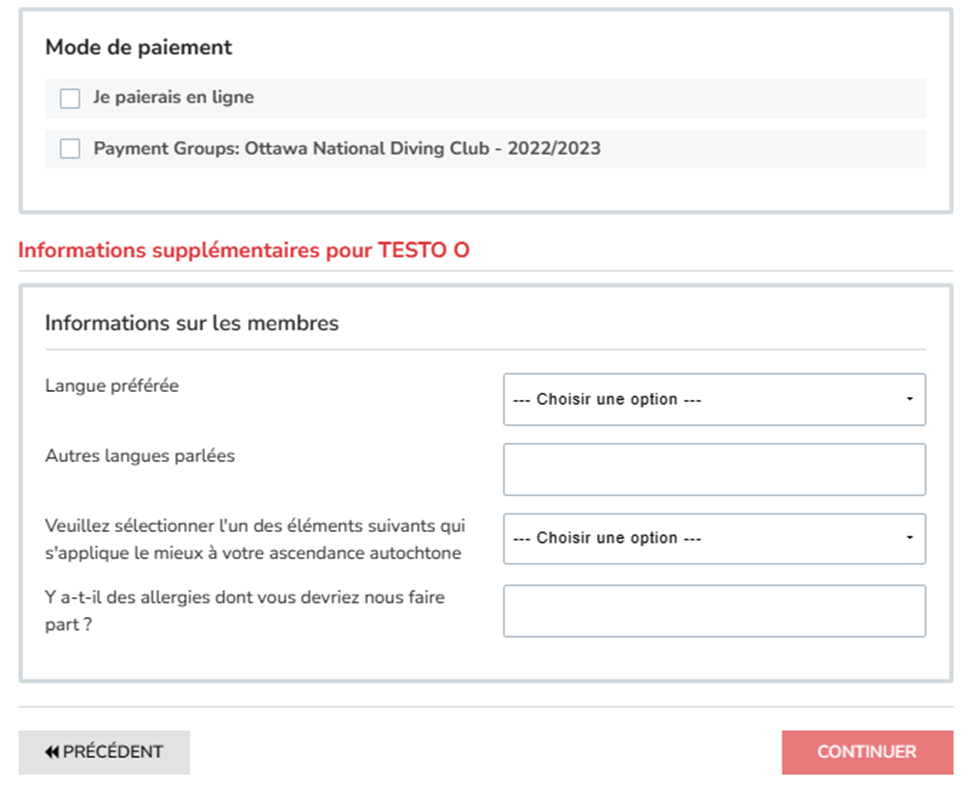Go back with the PRÉCÉDENT button
The height and width of the screenshot is (799, 975).
[x=104, y=752]
